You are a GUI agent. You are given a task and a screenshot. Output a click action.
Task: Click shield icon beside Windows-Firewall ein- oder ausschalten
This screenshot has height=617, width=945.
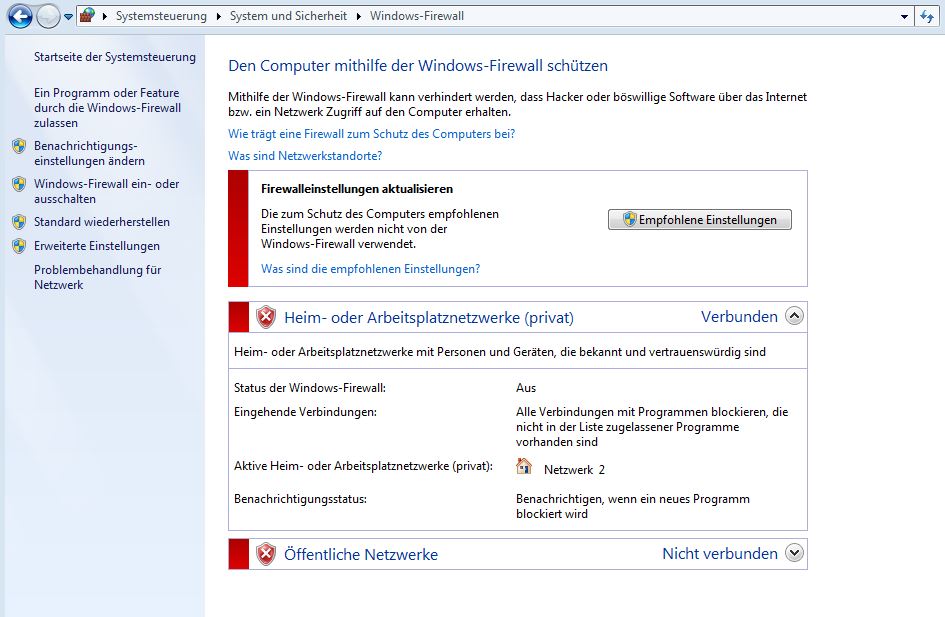19,184
